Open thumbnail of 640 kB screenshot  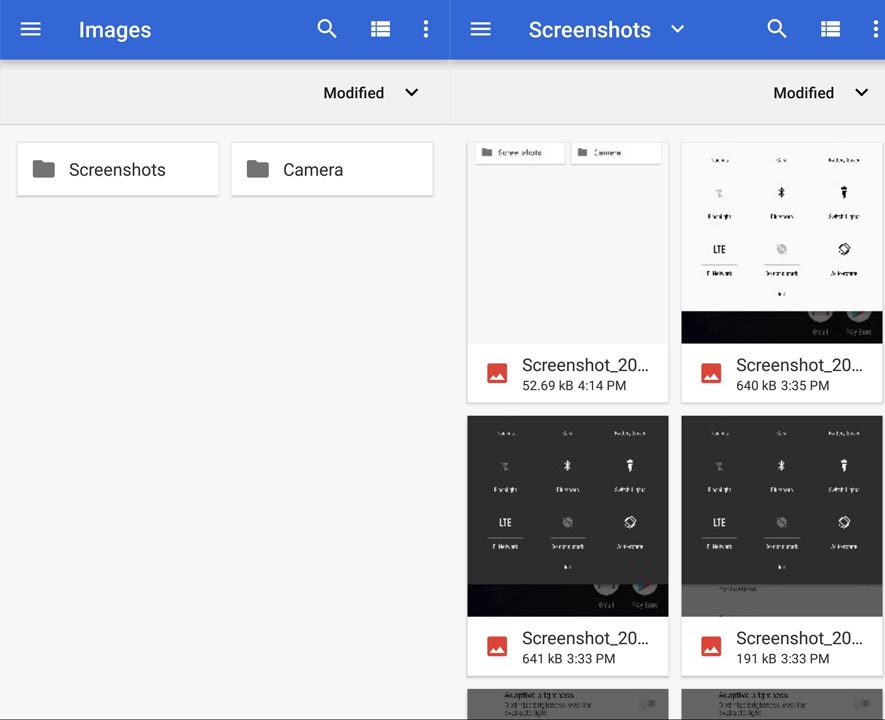click(782, 243)
